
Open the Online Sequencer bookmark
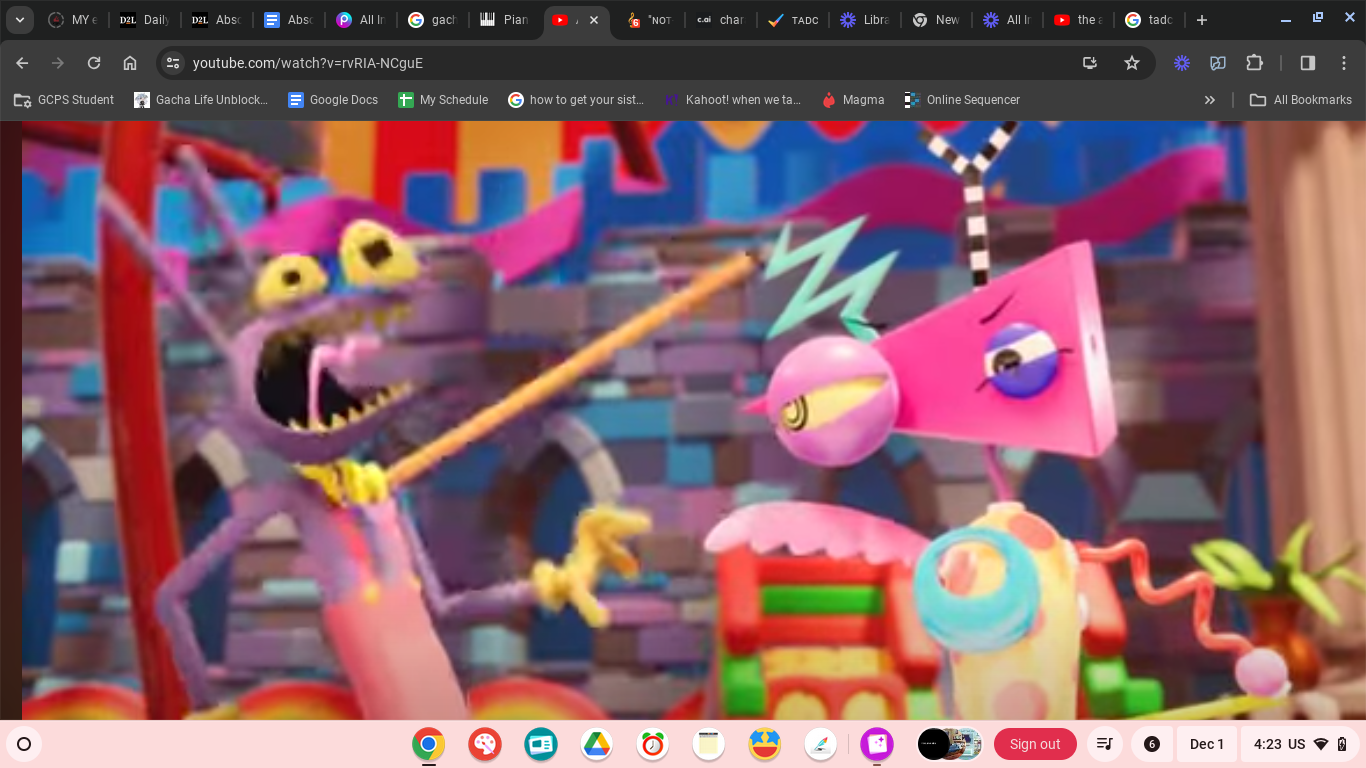pyautogui.click(x=962, y=100)
